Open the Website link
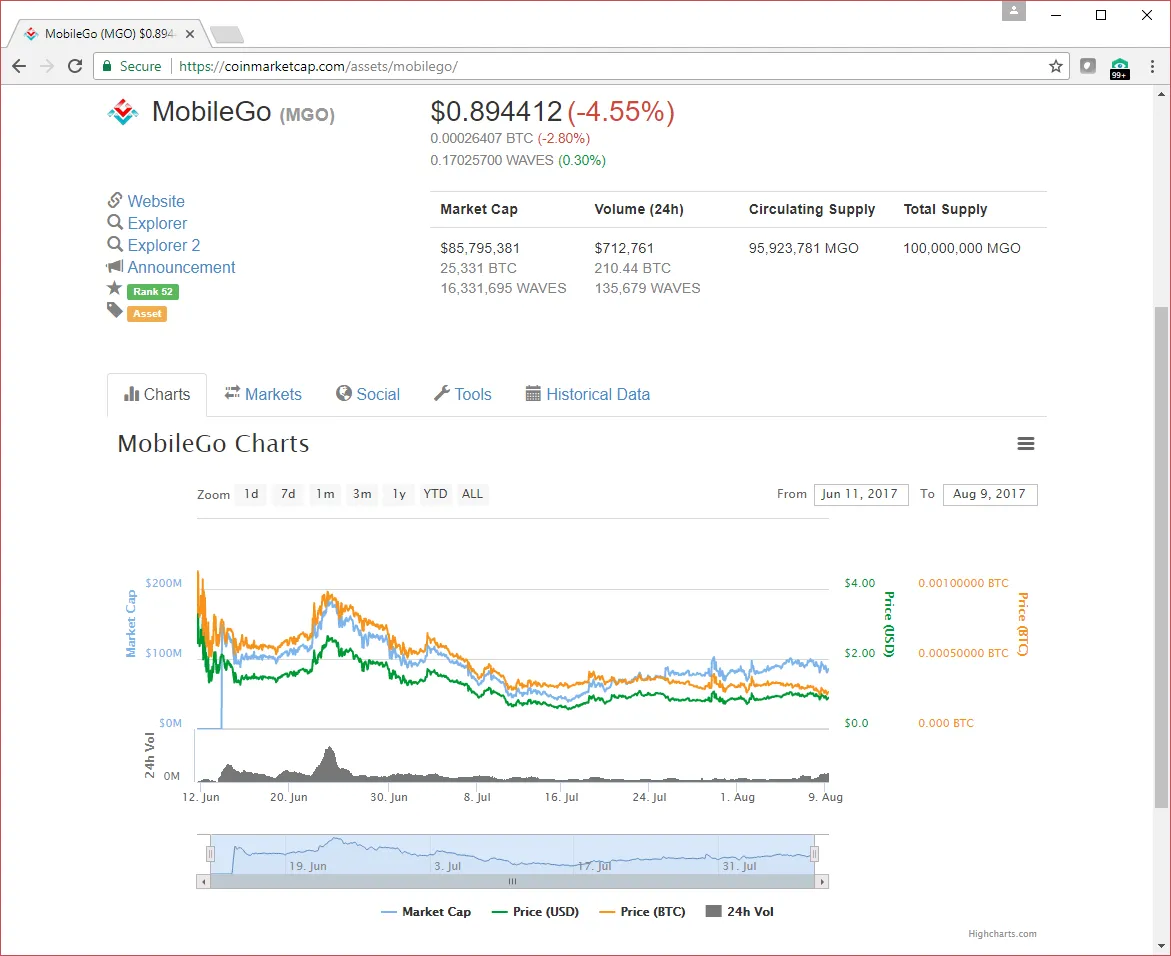 click(156, 201)
